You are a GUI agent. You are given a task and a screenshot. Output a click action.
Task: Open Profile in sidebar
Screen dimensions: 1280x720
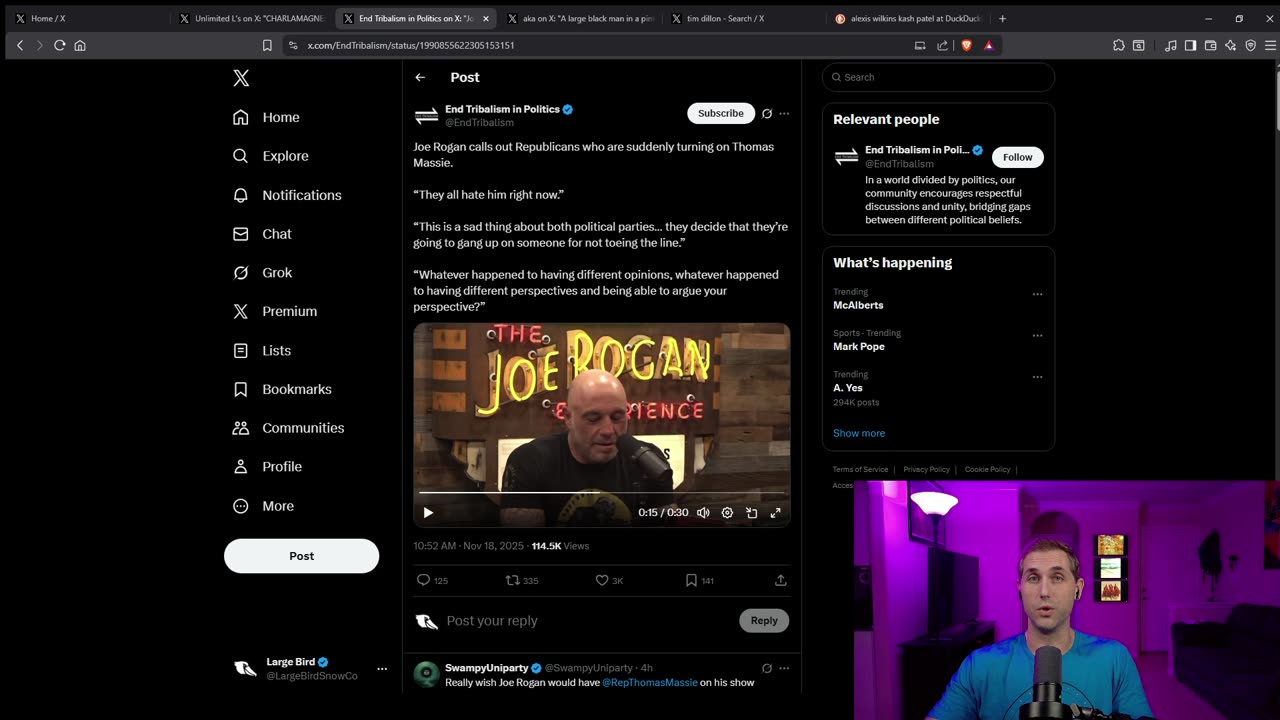coord(267,467)
